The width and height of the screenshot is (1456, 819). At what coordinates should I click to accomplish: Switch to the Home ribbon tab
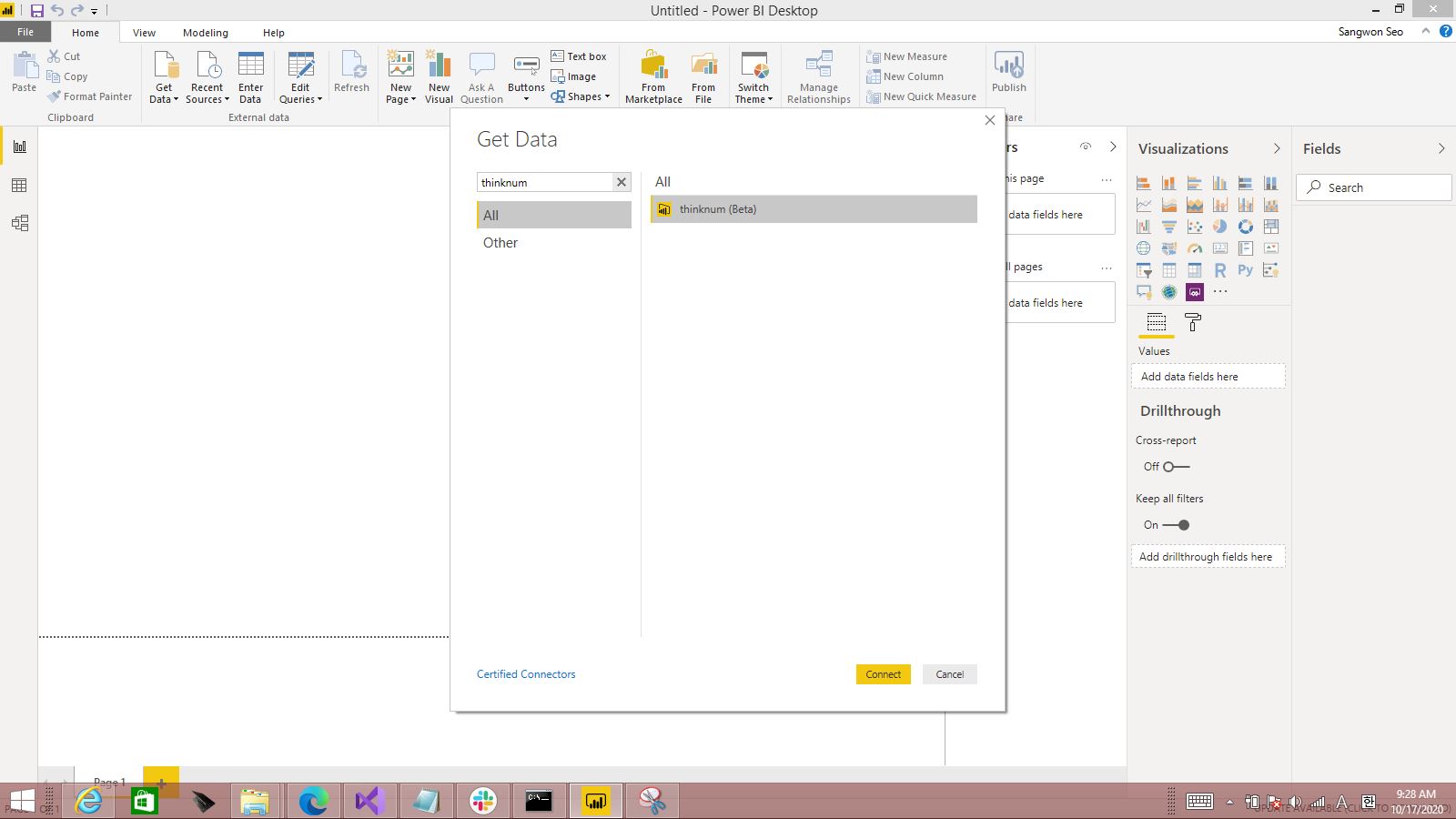point(86,33)
